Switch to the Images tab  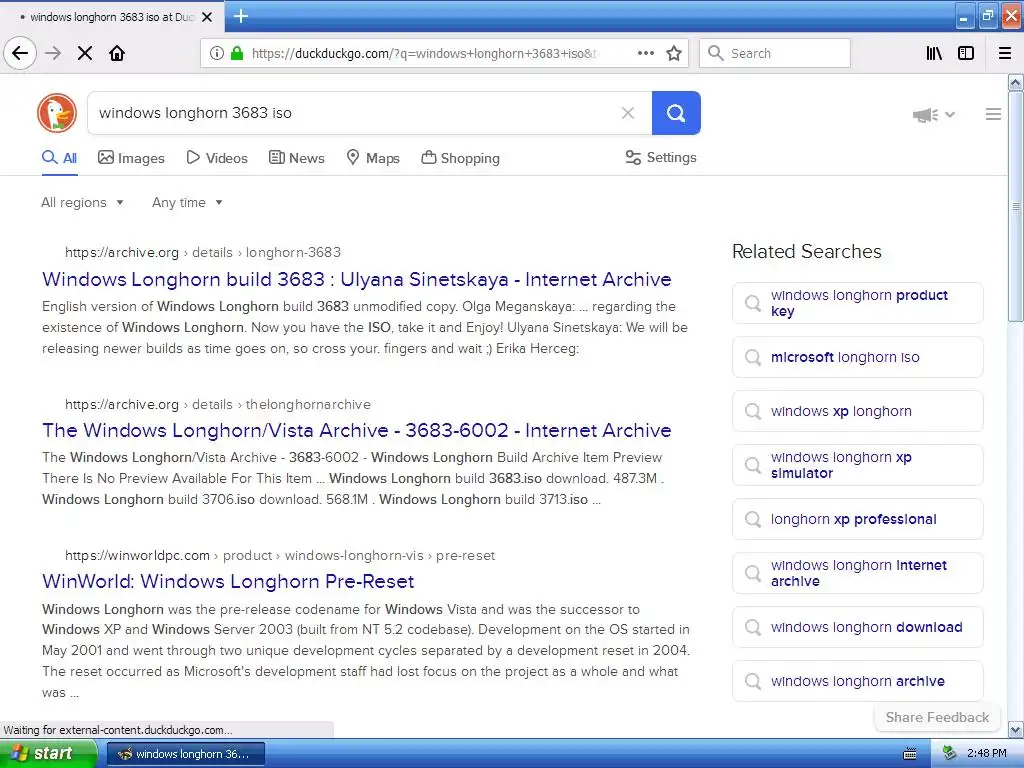pyautogui.click(x=131, y=158)
